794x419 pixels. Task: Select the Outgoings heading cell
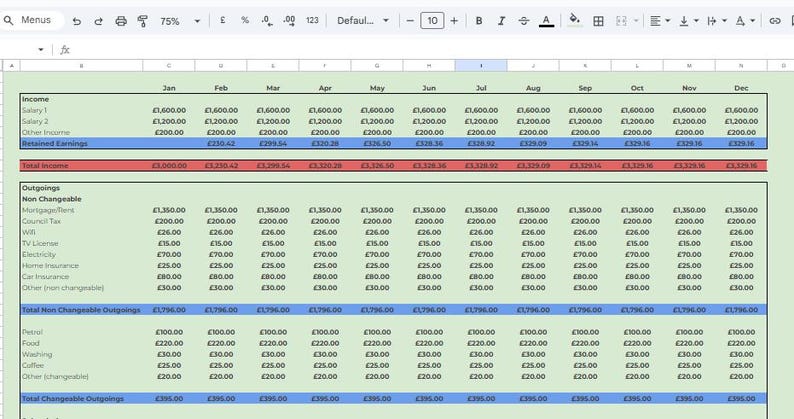coord(82,188)
